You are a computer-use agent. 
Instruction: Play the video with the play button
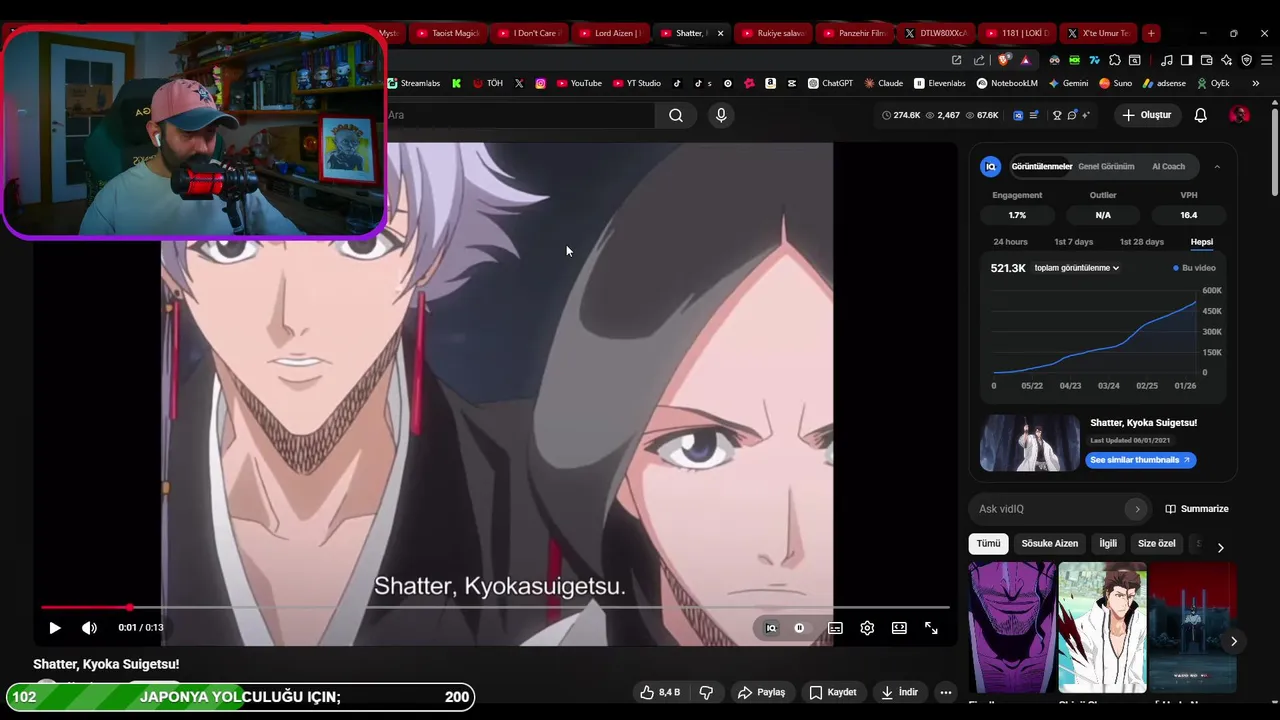pyautogui.click(x=55, y=628)
